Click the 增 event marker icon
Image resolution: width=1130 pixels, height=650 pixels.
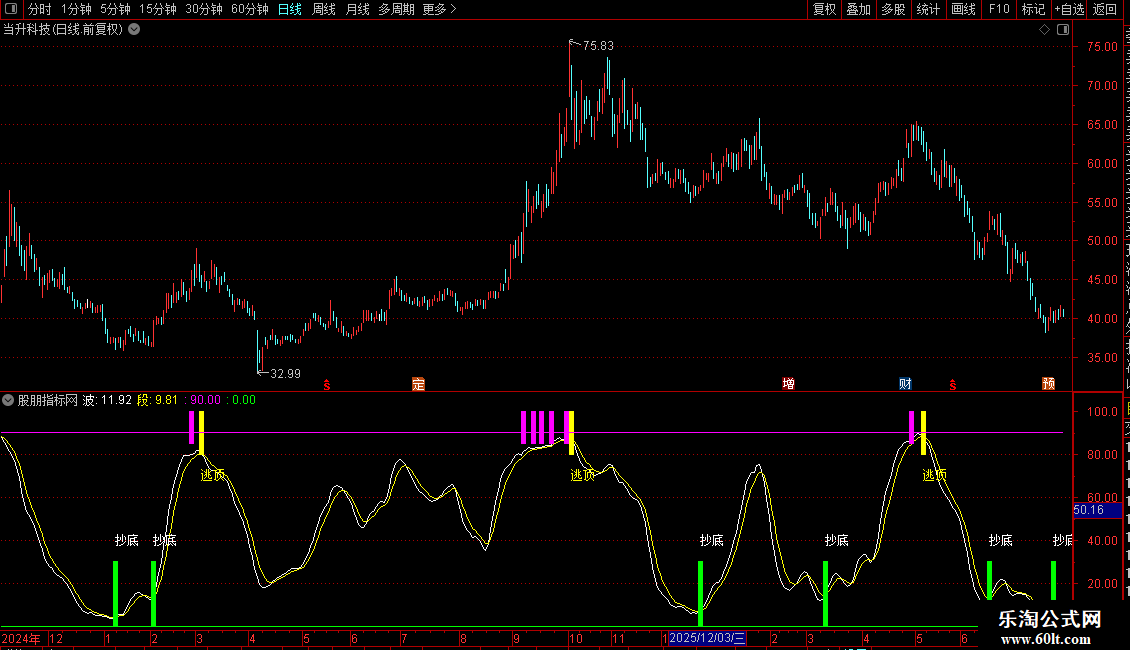tap(788, 384)
